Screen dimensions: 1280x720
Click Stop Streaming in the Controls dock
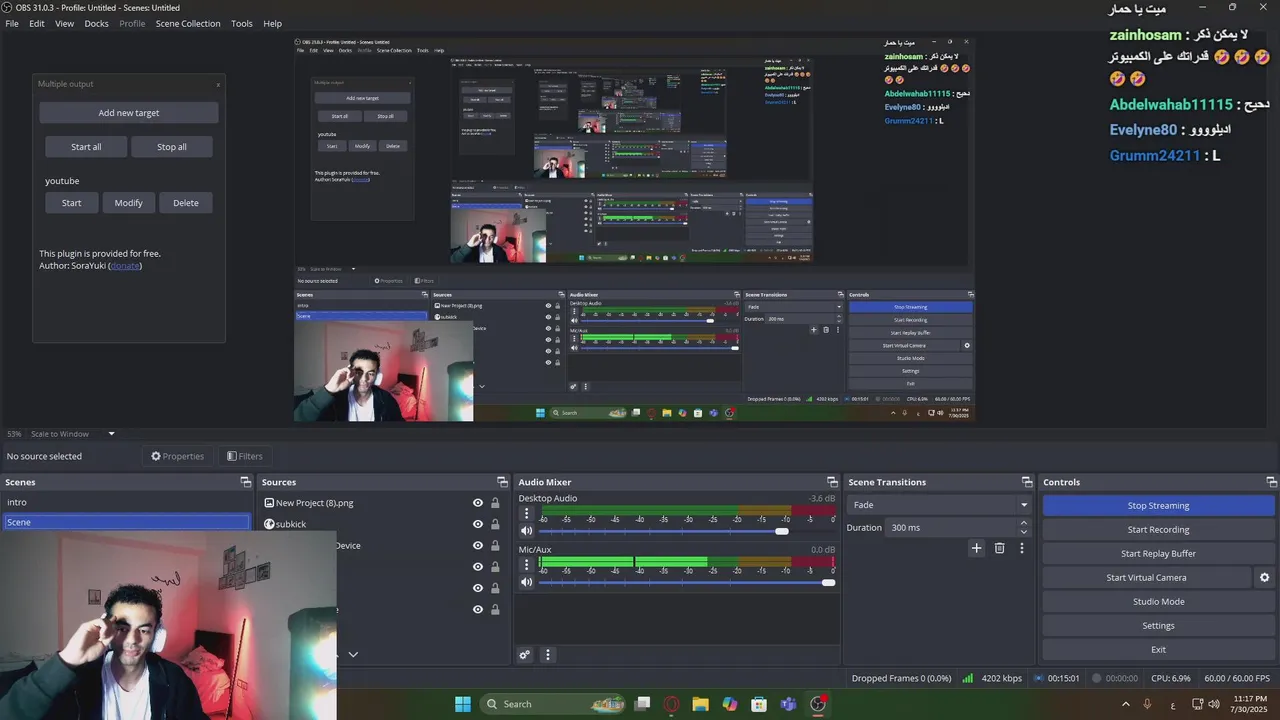[x=1158, y=506]
